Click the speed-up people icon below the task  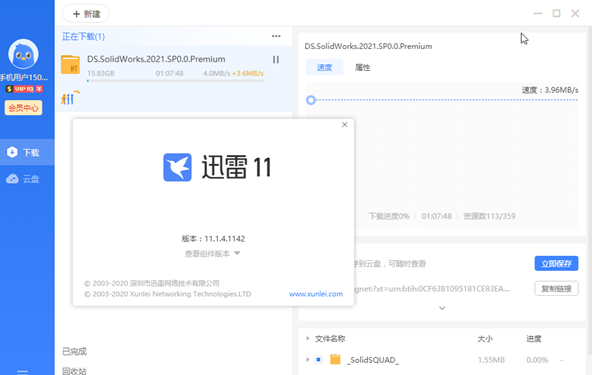(70, 97)
